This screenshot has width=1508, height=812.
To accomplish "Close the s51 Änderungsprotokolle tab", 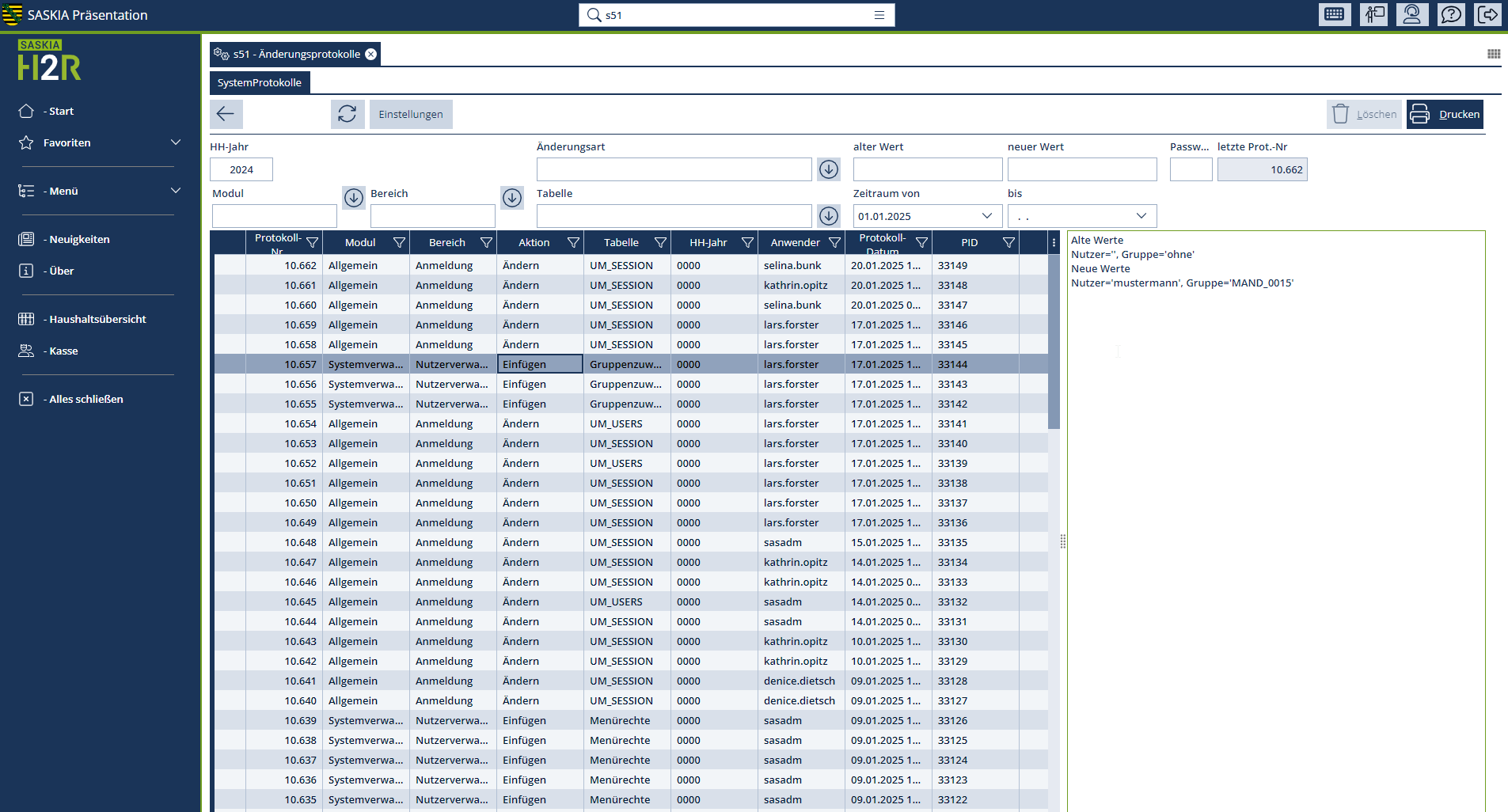I will (x=370, y=54).
